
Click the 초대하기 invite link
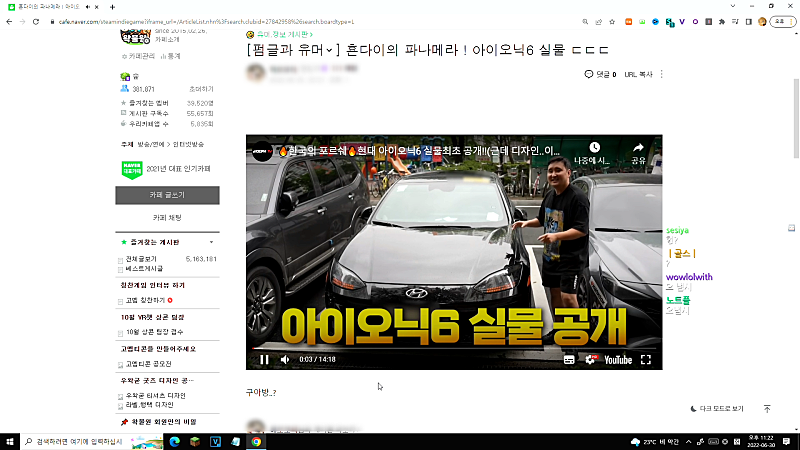pyautogui.click(x=201, y=89)
